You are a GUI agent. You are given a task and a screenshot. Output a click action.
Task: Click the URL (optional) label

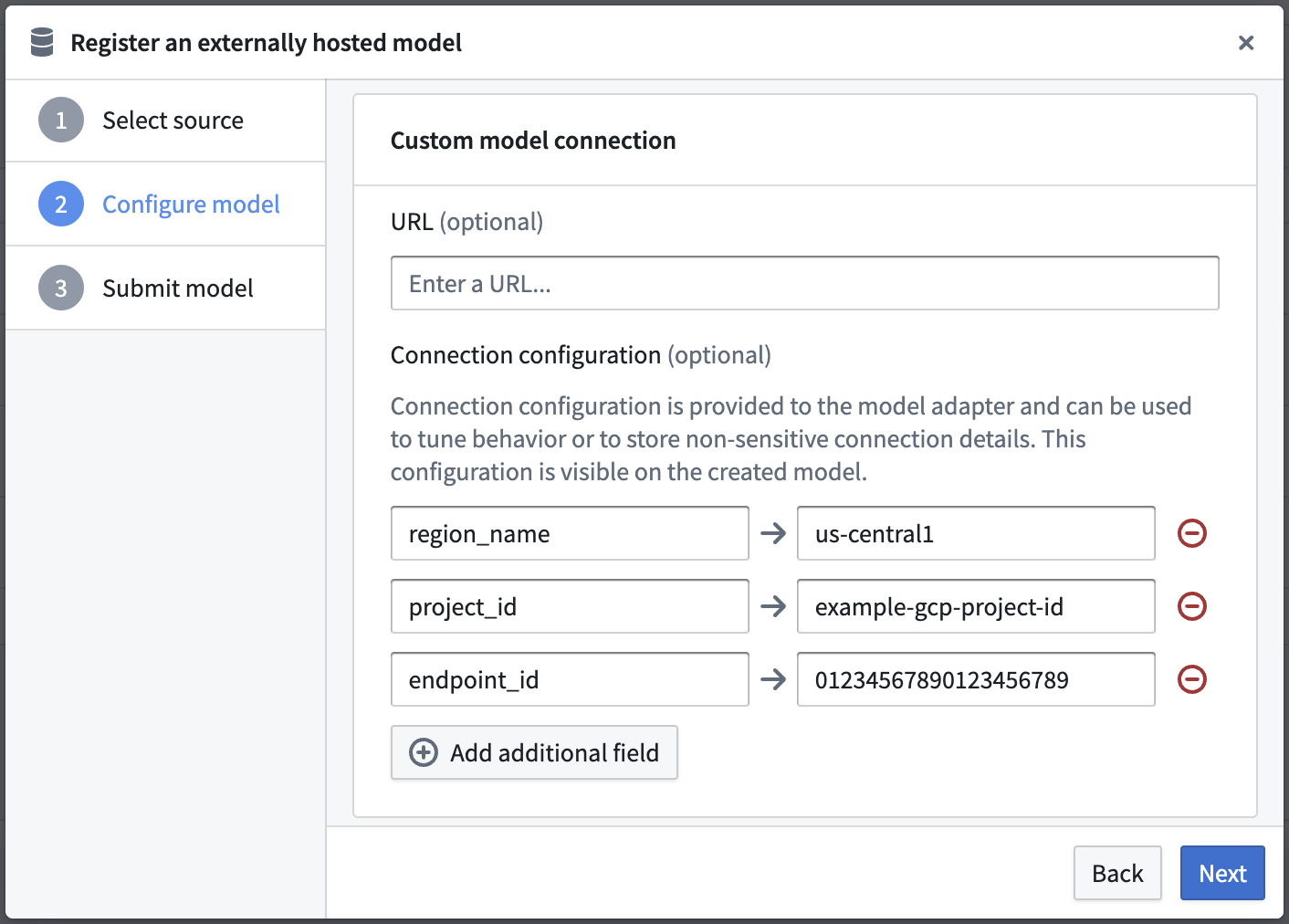coord(466,222)
